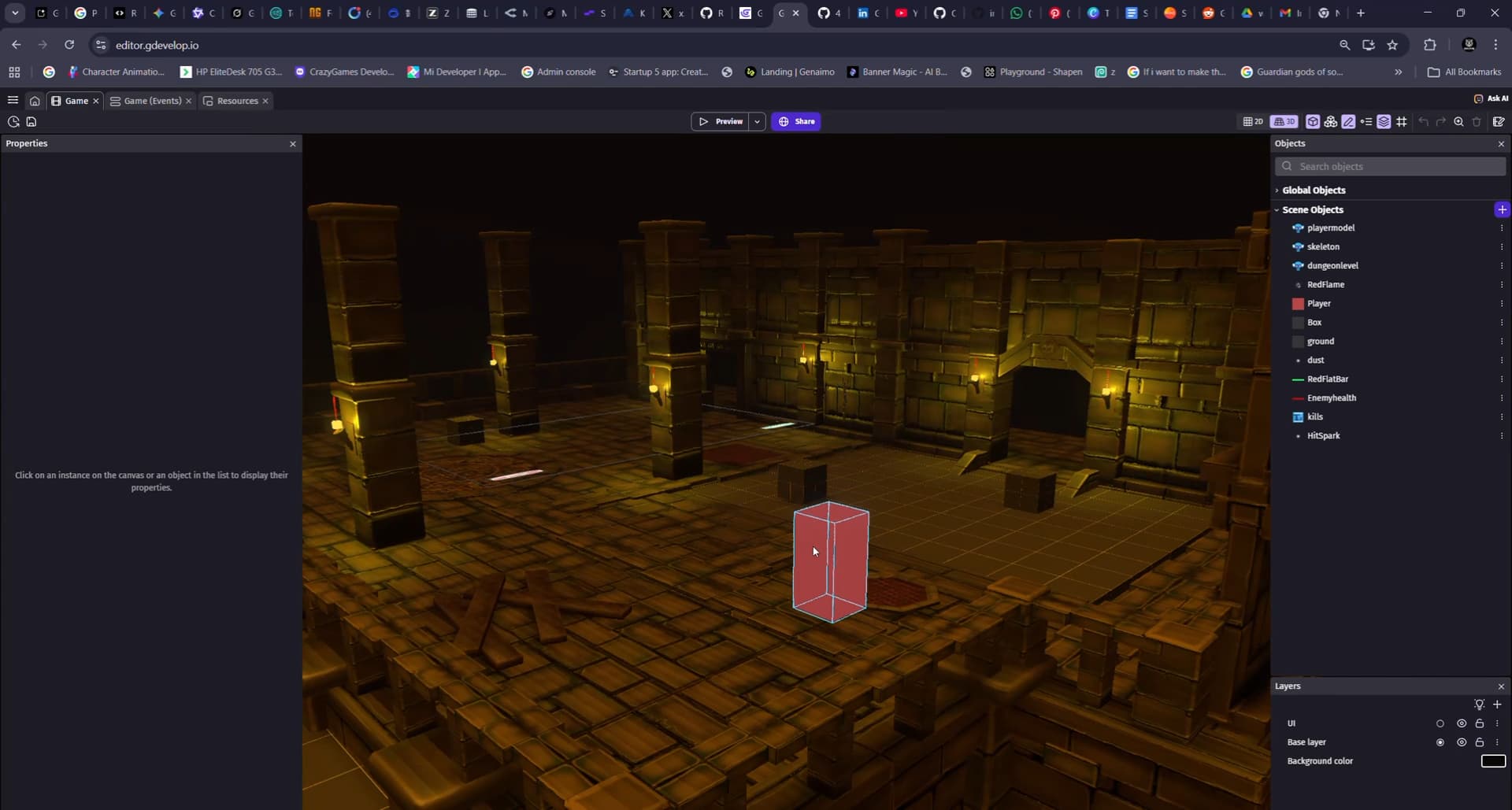Collapse the Scene Objects section
The height and width of the screenshot is (810, 1512).
coord(1277,210)
